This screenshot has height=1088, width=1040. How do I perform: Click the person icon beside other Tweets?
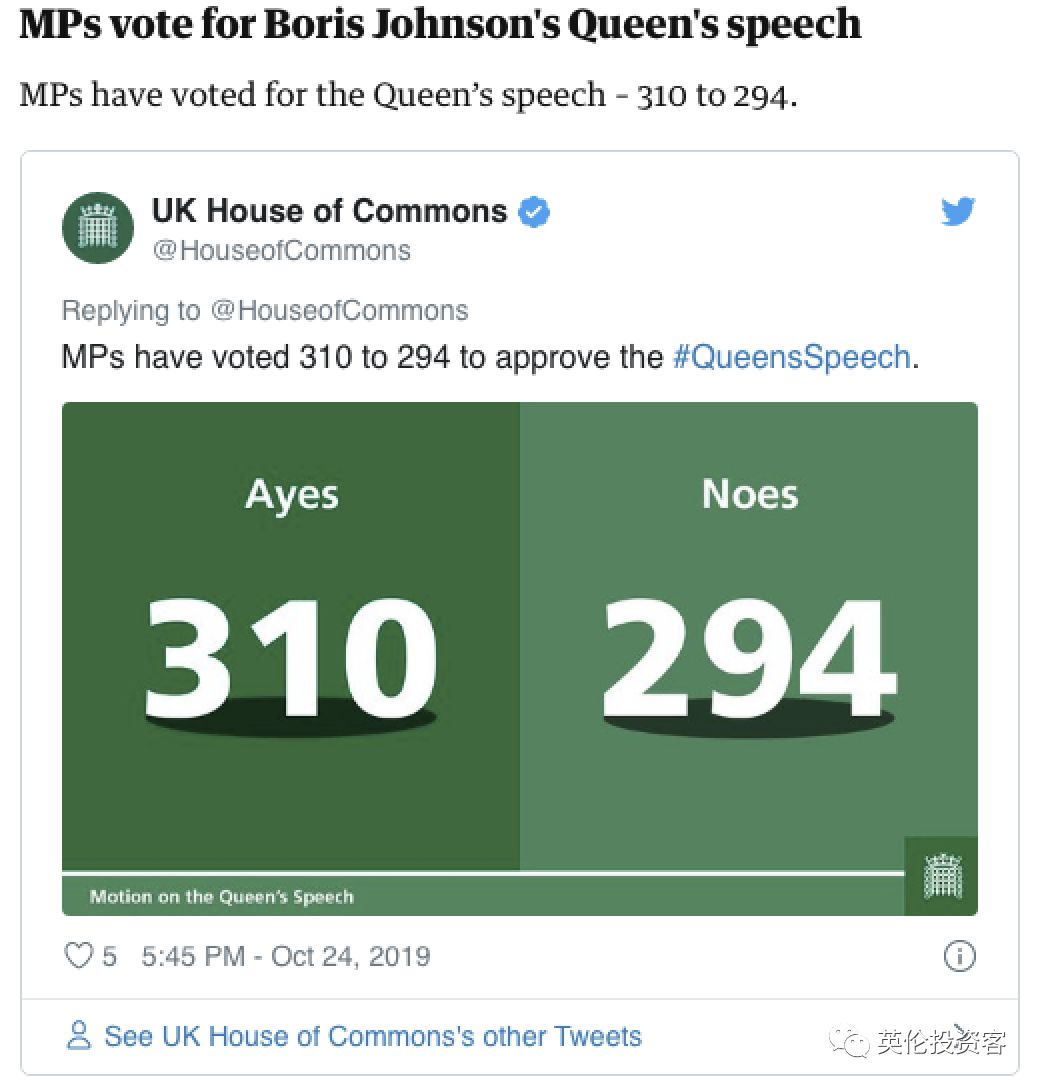78,1035
